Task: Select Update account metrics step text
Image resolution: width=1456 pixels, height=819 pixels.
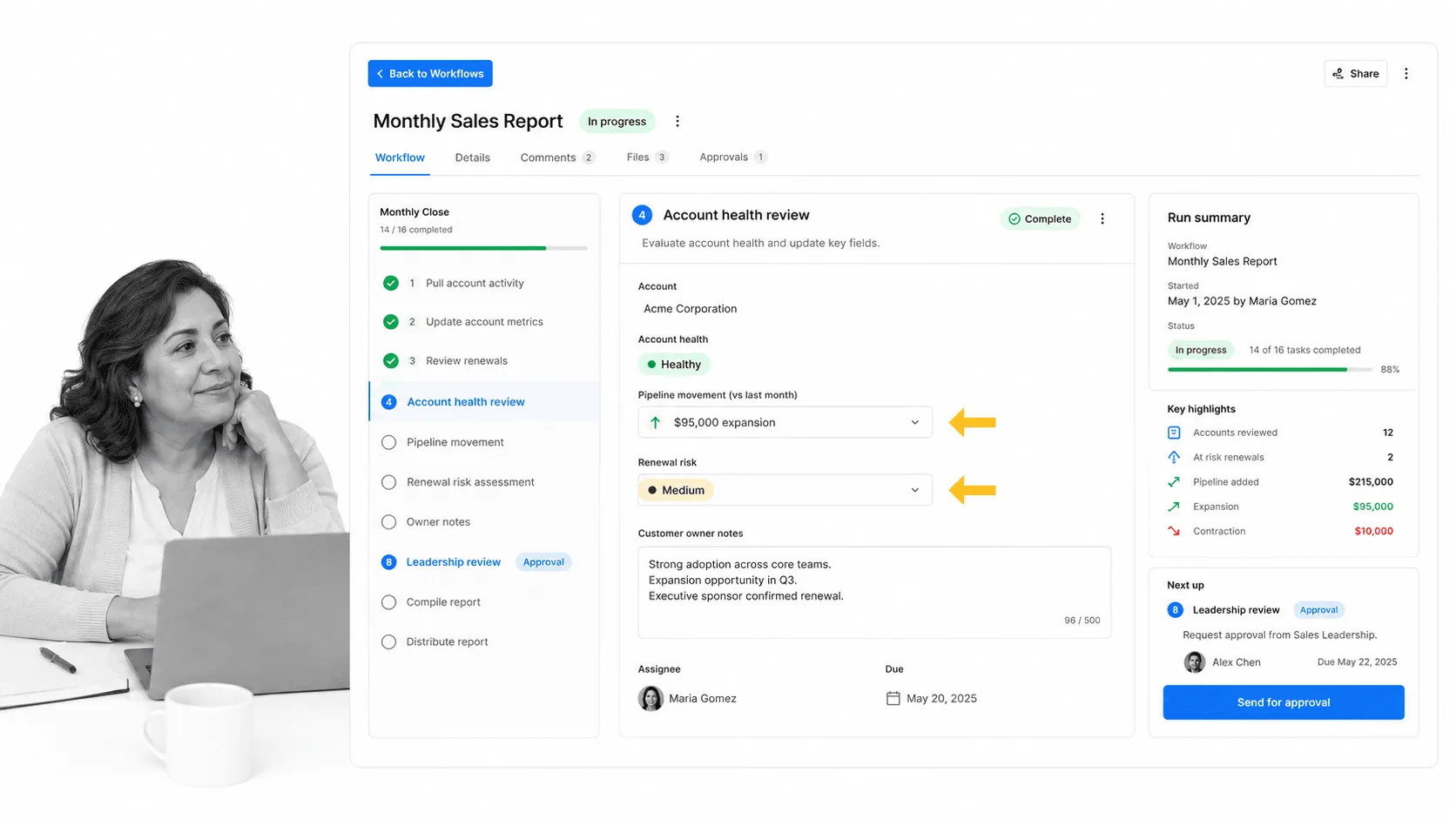Action: pos(484,322)
